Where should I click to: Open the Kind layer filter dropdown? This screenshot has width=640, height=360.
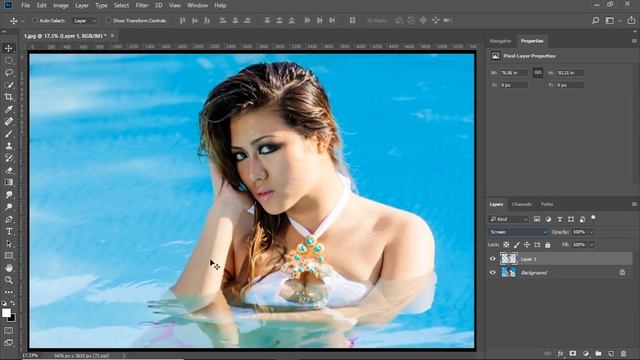pos(509,219)
